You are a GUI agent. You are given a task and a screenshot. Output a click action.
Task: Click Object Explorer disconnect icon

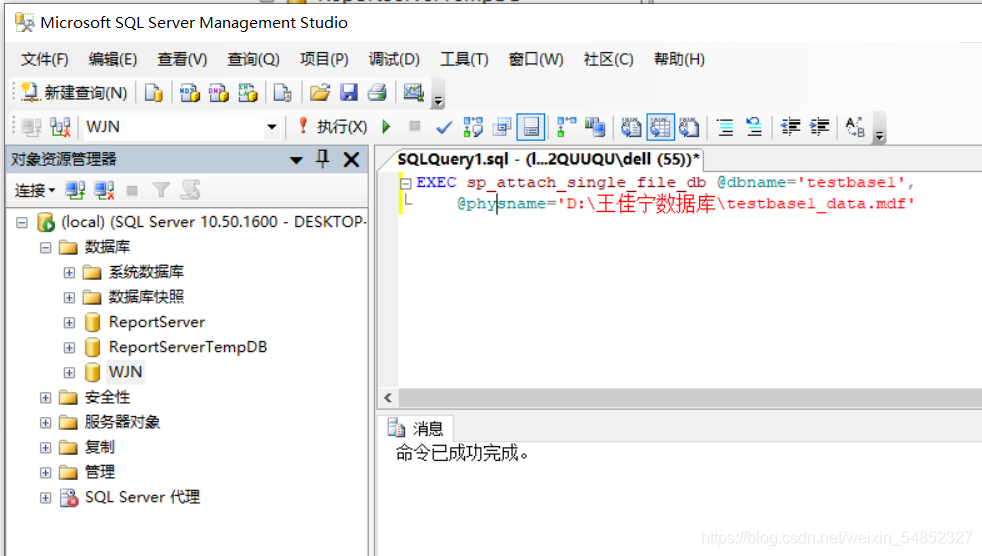pos(104,190)
